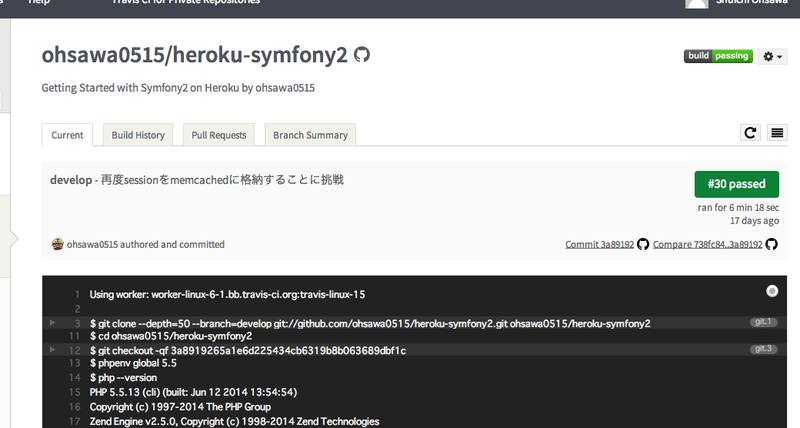
Task: Click the '17 days ago' timestamp
Action: tap(754, 221)
